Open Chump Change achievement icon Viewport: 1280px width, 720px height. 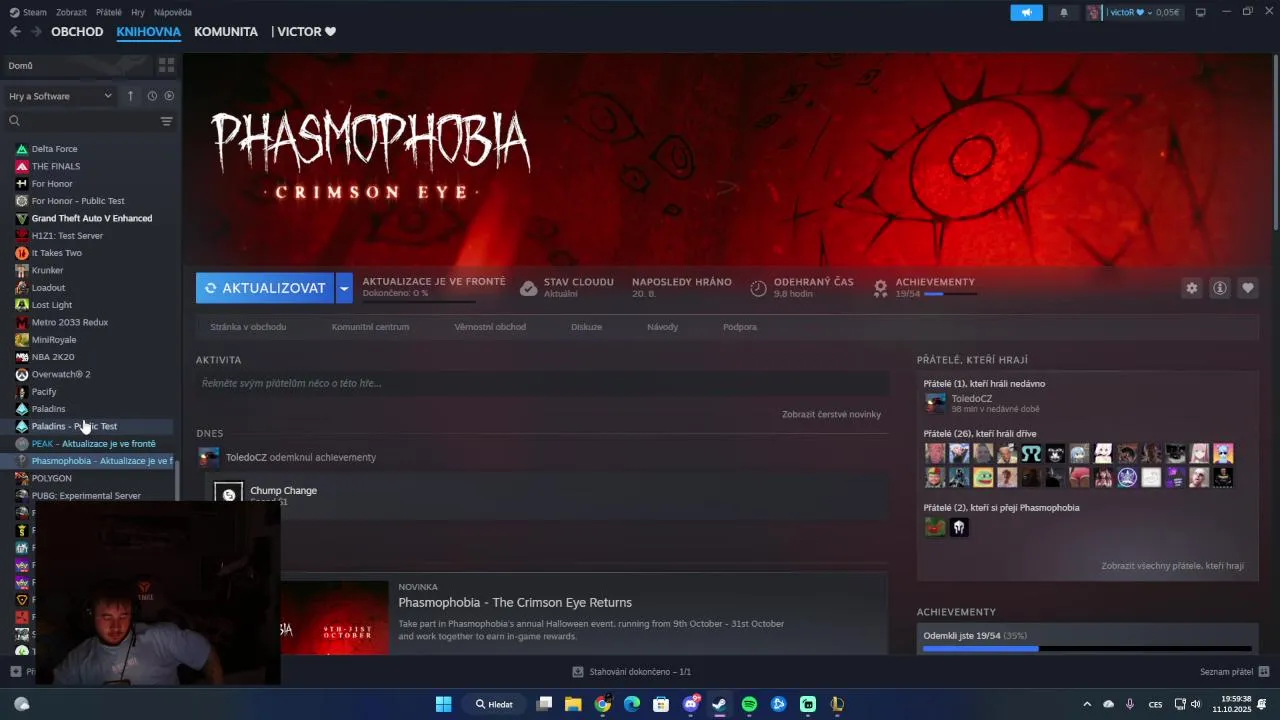coord(229,494)
